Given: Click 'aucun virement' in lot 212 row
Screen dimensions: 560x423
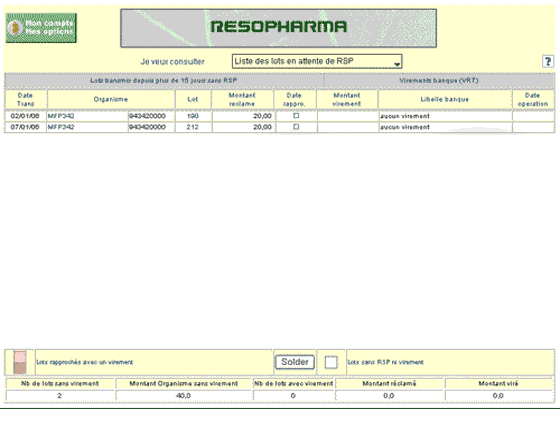Looking at the screenshot, I should coord(405,127).
